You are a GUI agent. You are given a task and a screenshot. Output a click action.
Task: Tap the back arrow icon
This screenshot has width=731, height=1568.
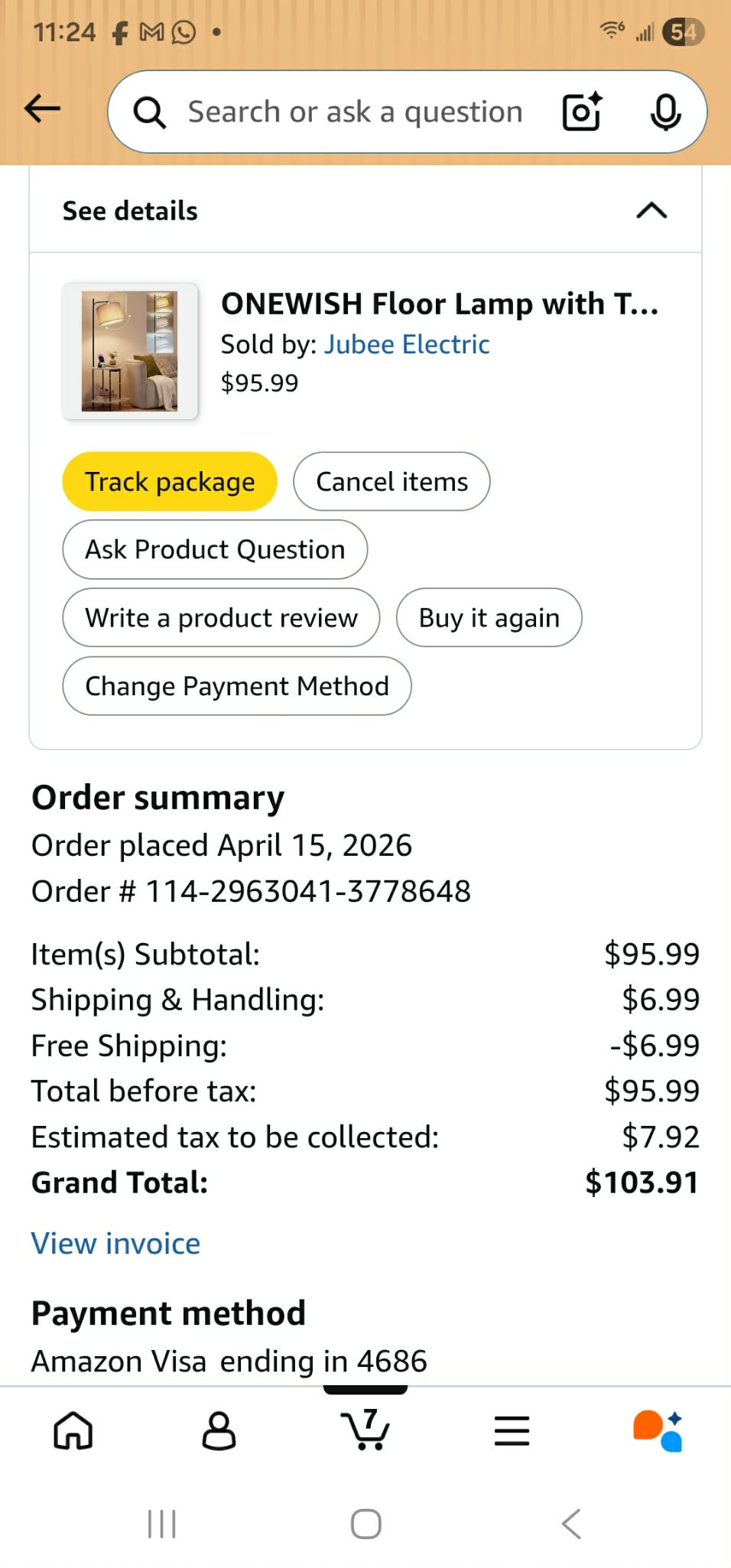pos(43,109)
